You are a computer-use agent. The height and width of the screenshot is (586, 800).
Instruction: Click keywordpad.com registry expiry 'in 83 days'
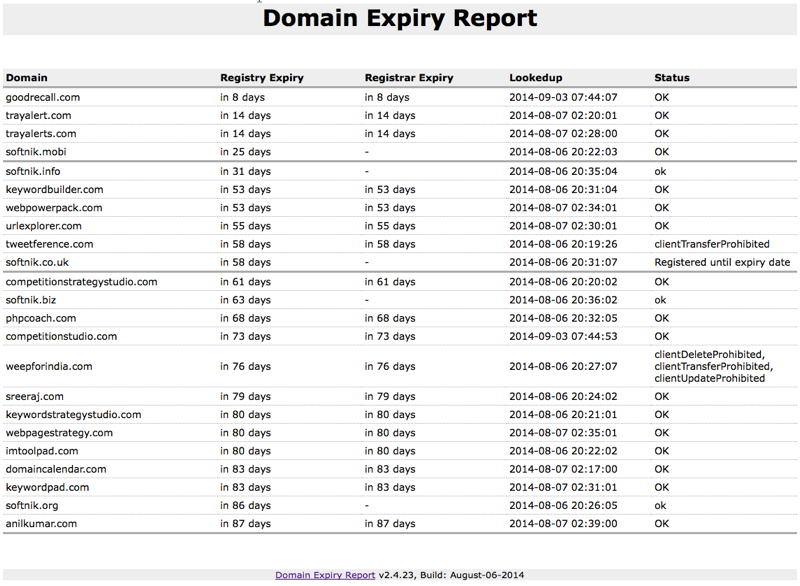(x=245, y=487)
